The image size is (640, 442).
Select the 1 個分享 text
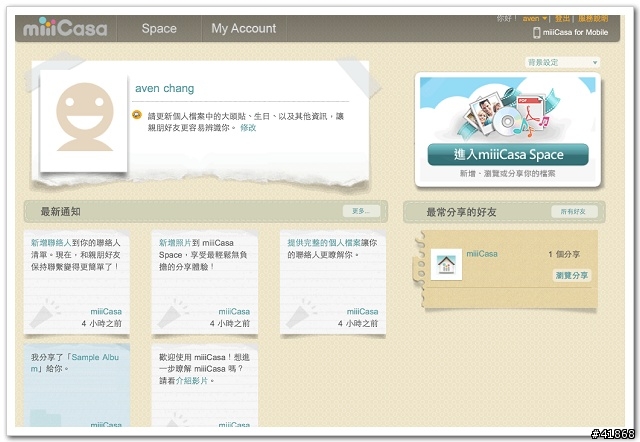click(564, 254)
